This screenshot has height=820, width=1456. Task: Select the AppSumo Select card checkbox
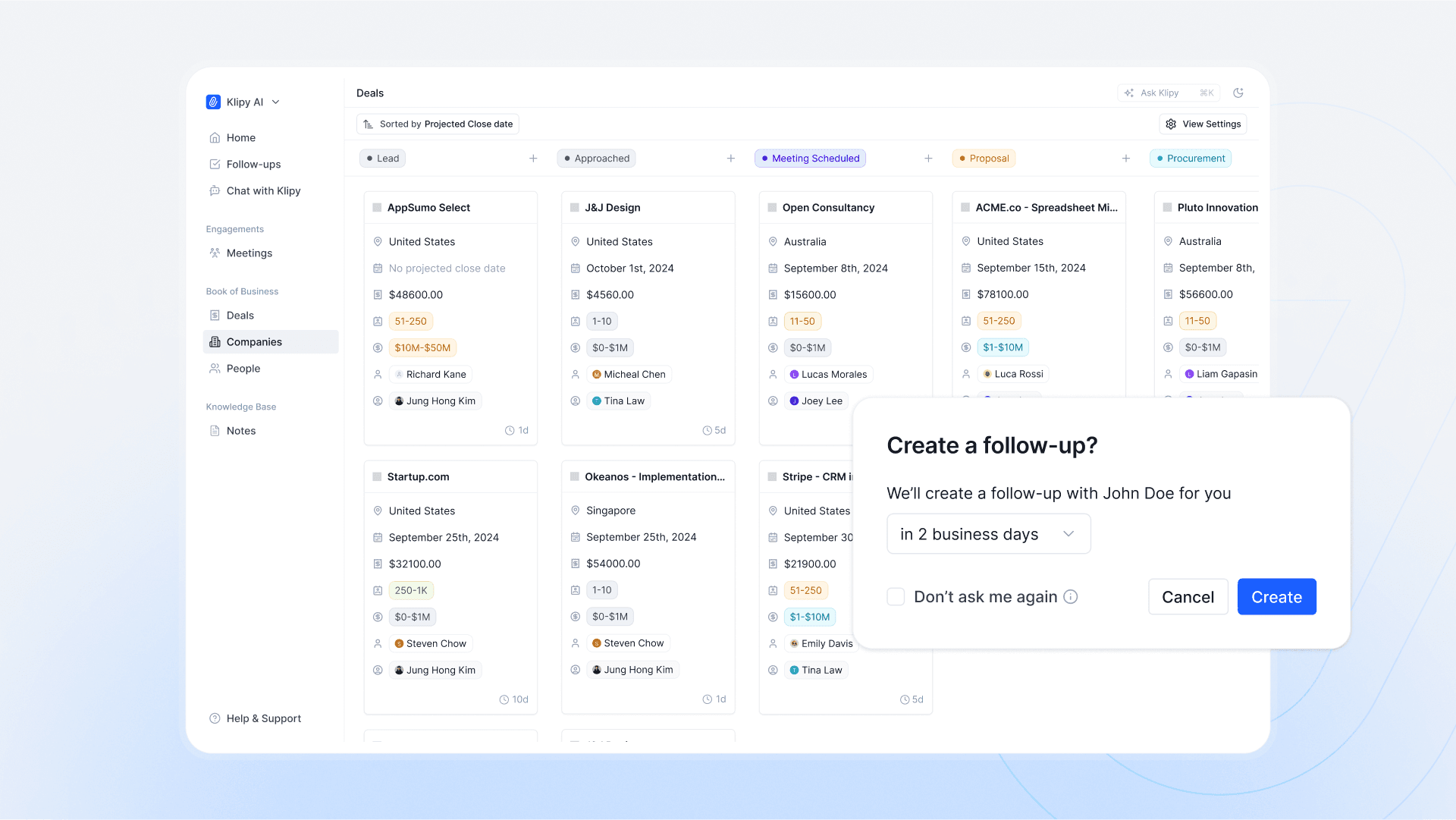pyautogui.click(x=377, y=208)
